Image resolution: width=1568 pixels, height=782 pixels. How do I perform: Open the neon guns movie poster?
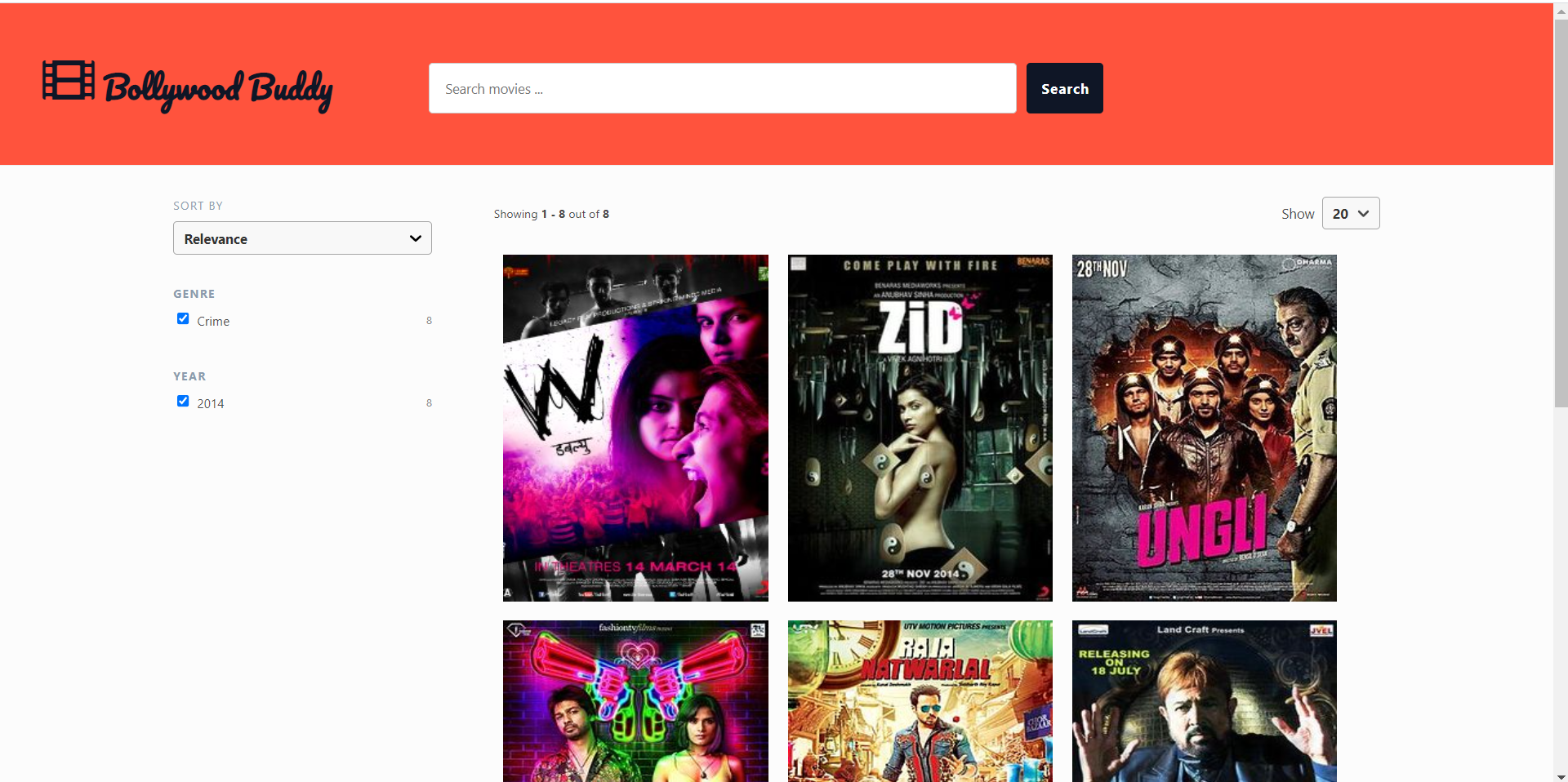coord(635,700)
